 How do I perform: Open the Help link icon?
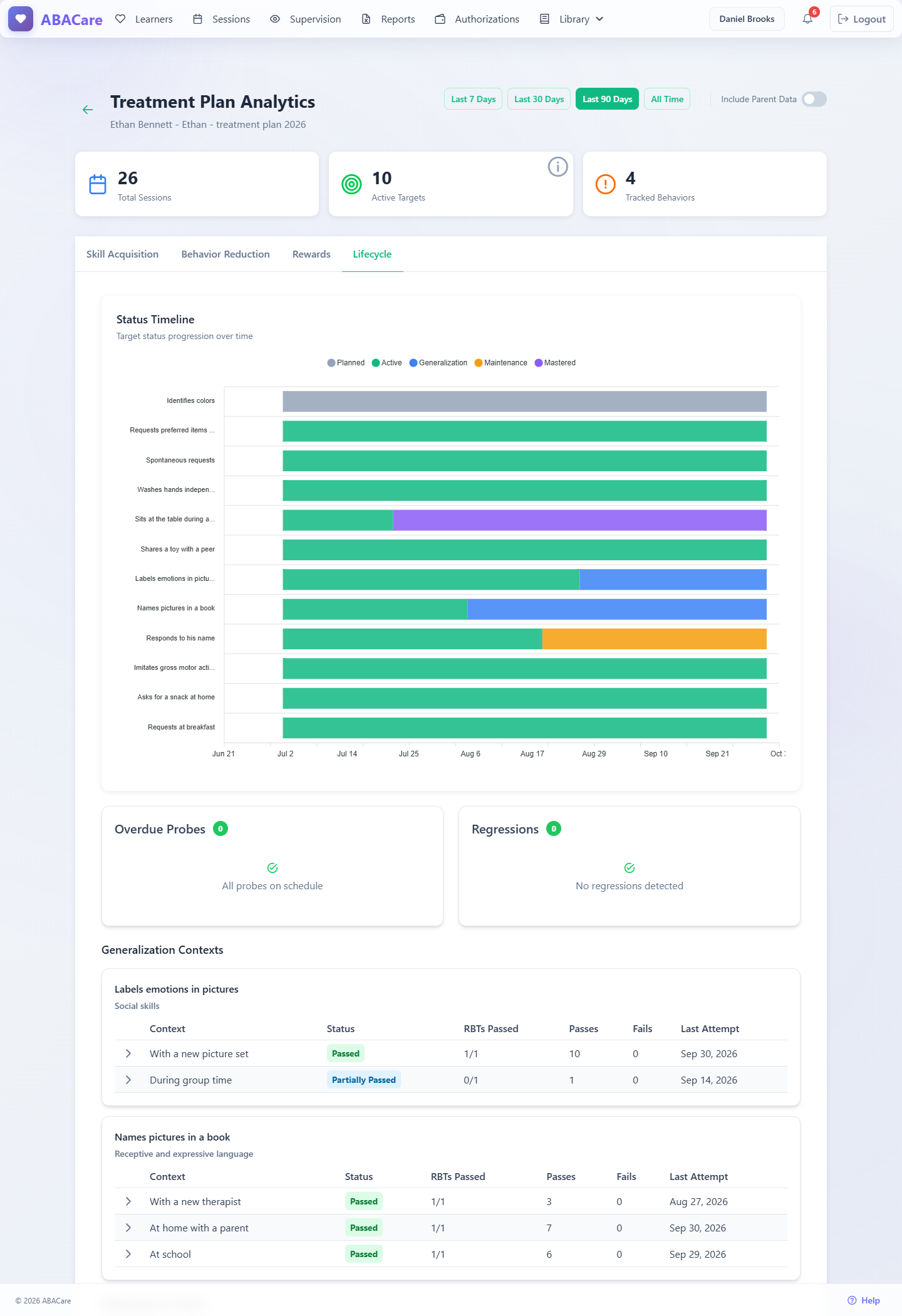(852, 1300)
